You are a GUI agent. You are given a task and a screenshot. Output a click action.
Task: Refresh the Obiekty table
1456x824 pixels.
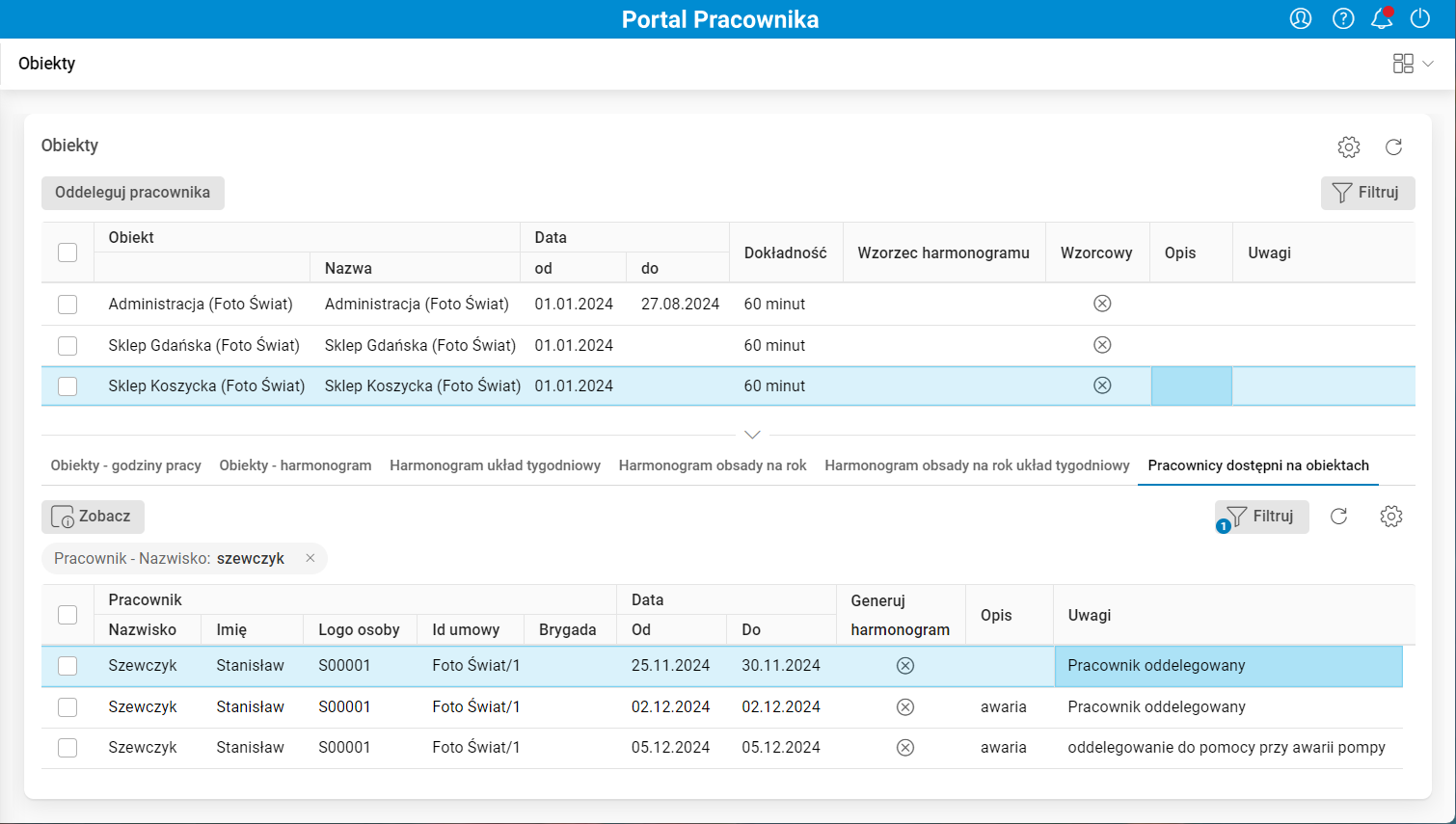[1393, 146]
